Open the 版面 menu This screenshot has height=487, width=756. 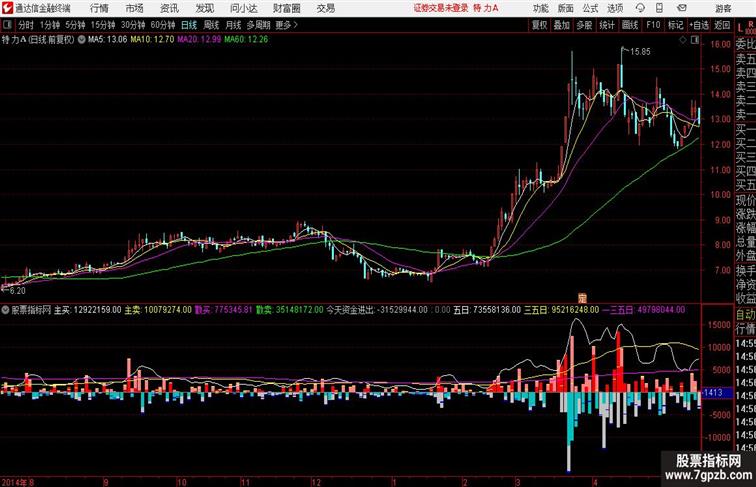click(566, 8)
